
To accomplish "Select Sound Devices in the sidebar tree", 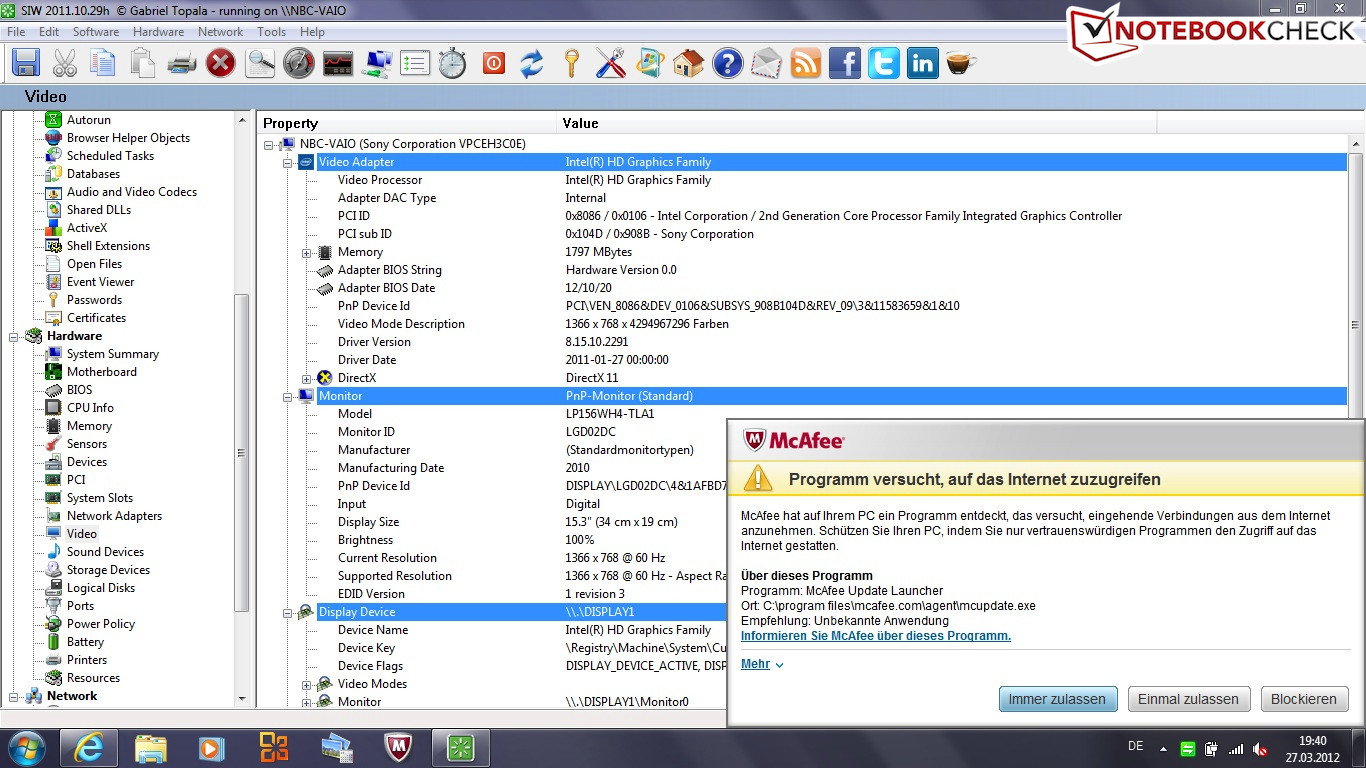I will click(x=105, y=552).
